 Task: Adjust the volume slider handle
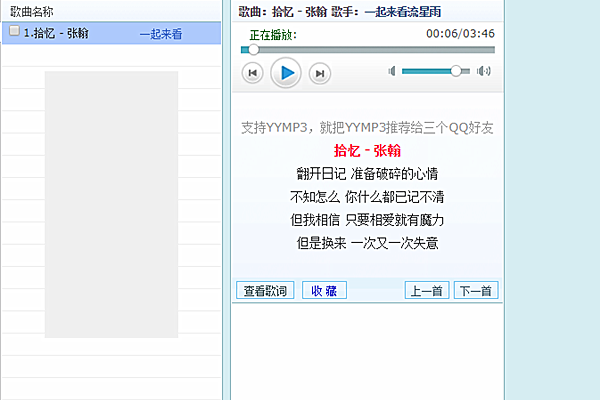click(x=456, y=71)
